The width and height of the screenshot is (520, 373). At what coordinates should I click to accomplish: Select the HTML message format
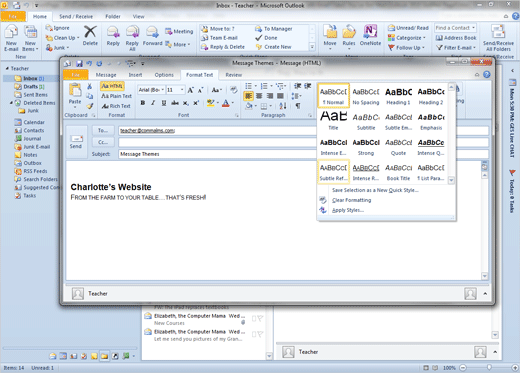click(x=112, y=86)
